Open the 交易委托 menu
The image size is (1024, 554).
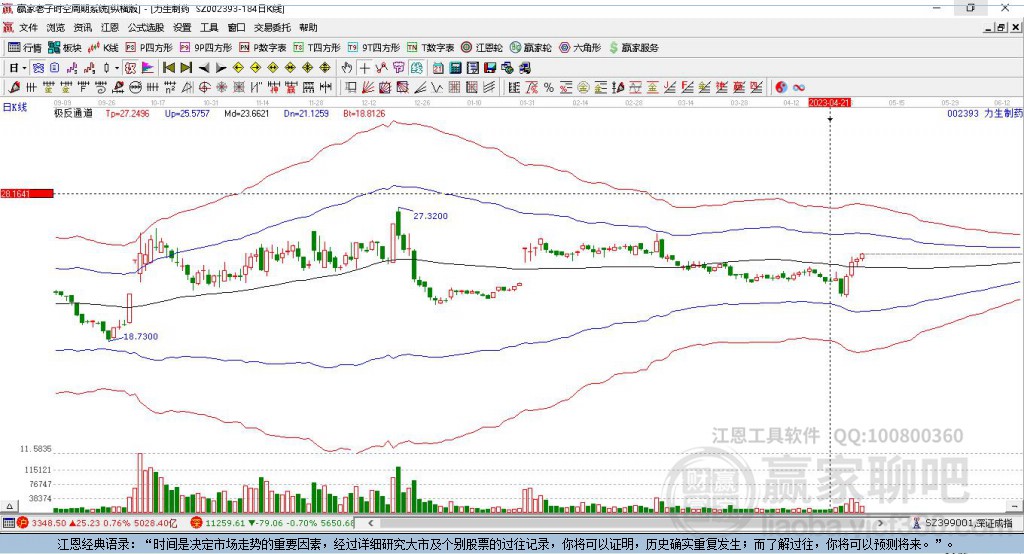coord(272,27)
